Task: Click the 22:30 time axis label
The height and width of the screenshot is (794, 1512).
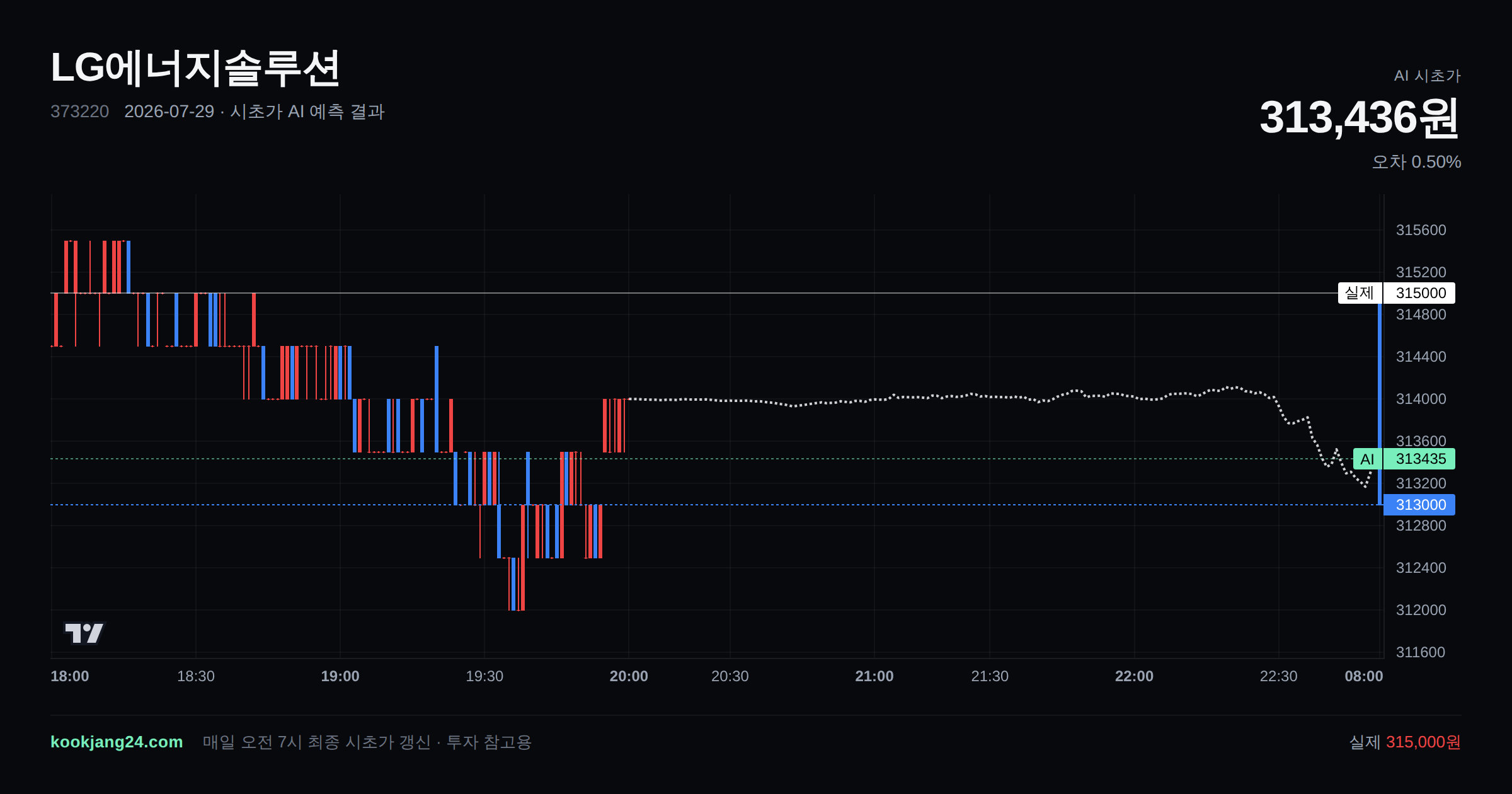Action: [1279, 676]
